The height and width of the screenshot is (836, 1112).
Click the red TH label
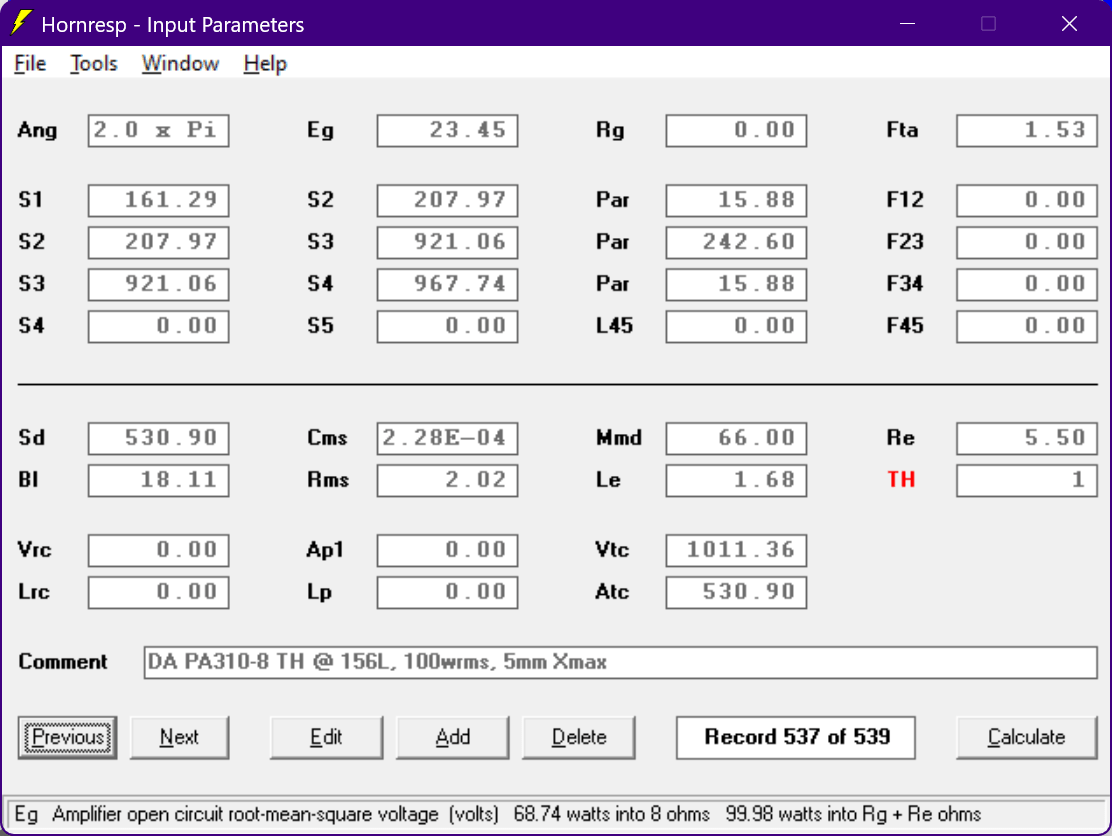tap(901, 480)
